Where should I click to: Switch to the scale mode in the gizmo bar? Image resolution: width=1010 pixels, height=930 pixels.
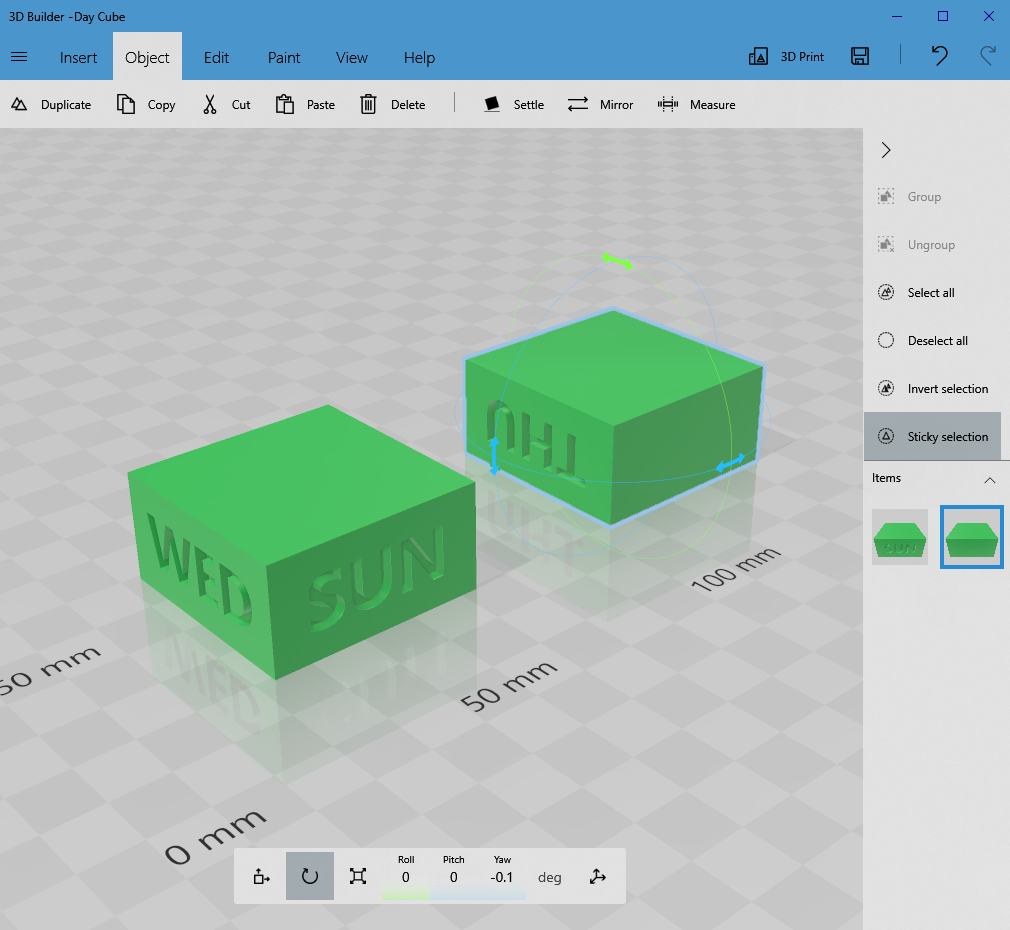[357, 876]
